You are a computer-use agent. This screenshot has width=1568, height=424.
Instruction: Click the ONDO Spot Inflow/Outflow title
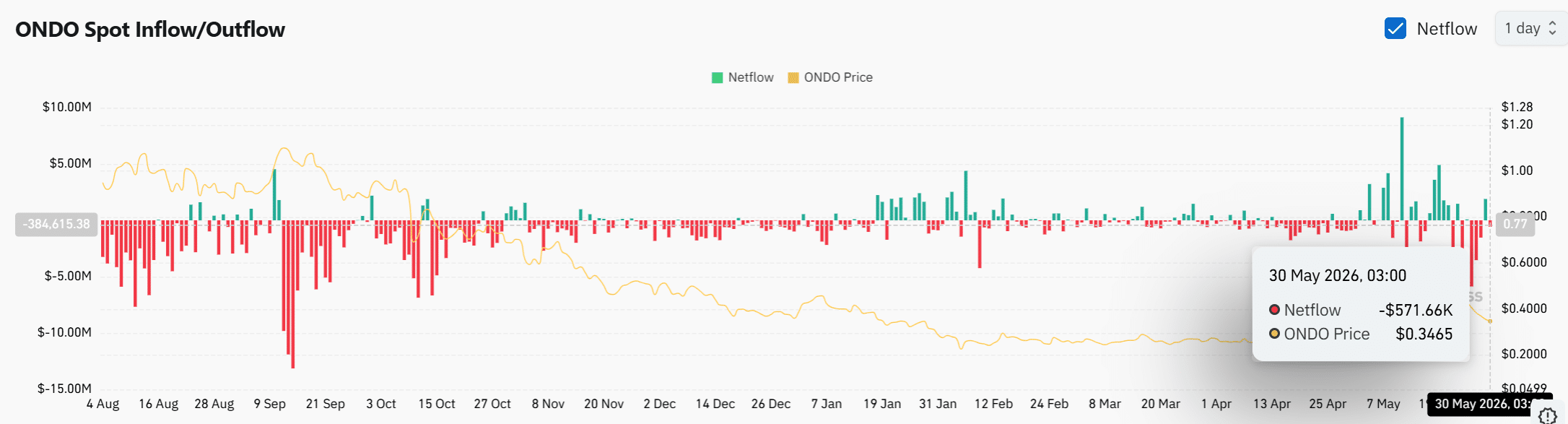pos(150,30)
